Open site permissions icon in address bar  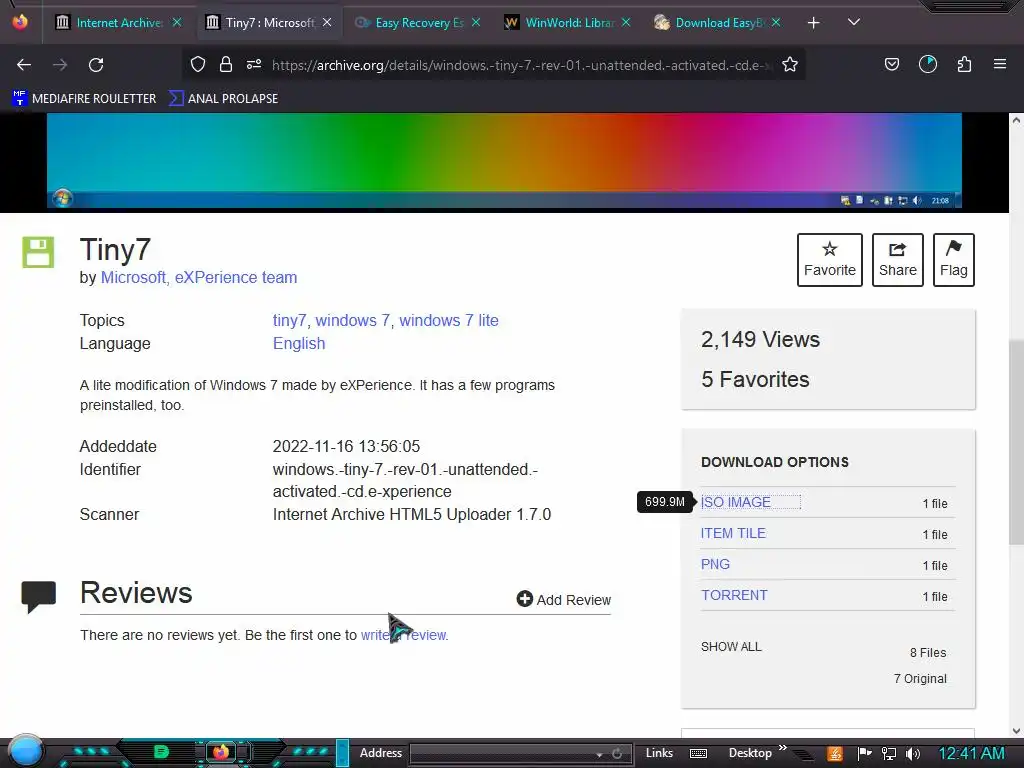[254, 64]
